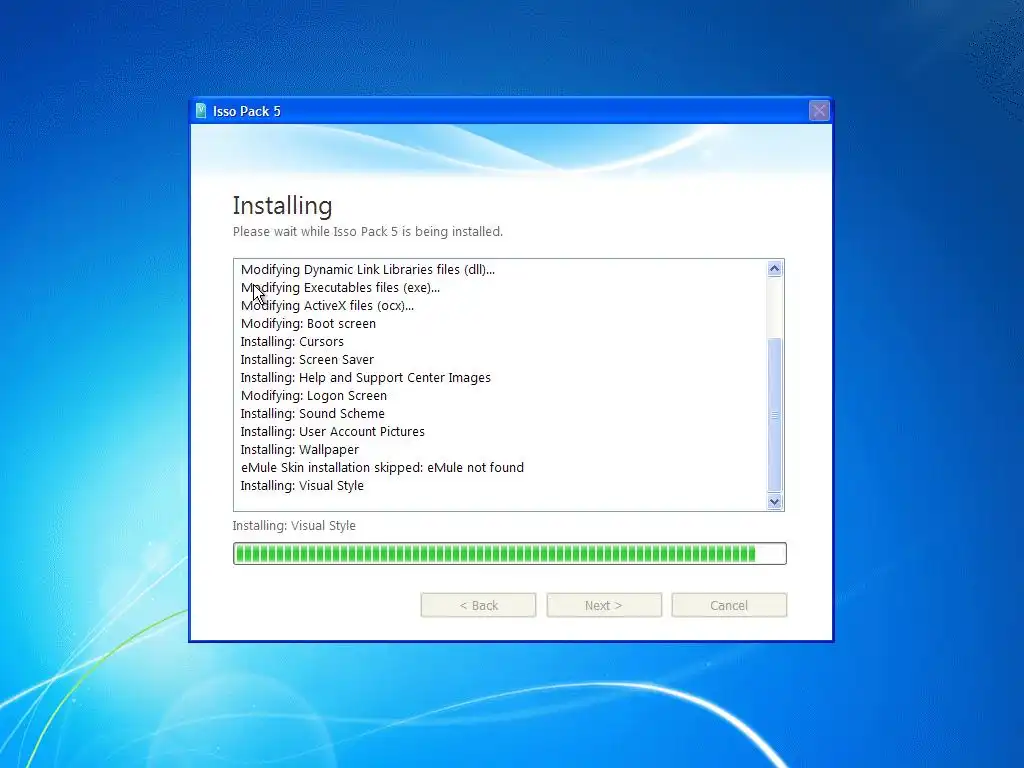Click the 'Installing: Visual Style' status label above progress bar
This screenshot has width=1024, height=768.
point(294,526)
